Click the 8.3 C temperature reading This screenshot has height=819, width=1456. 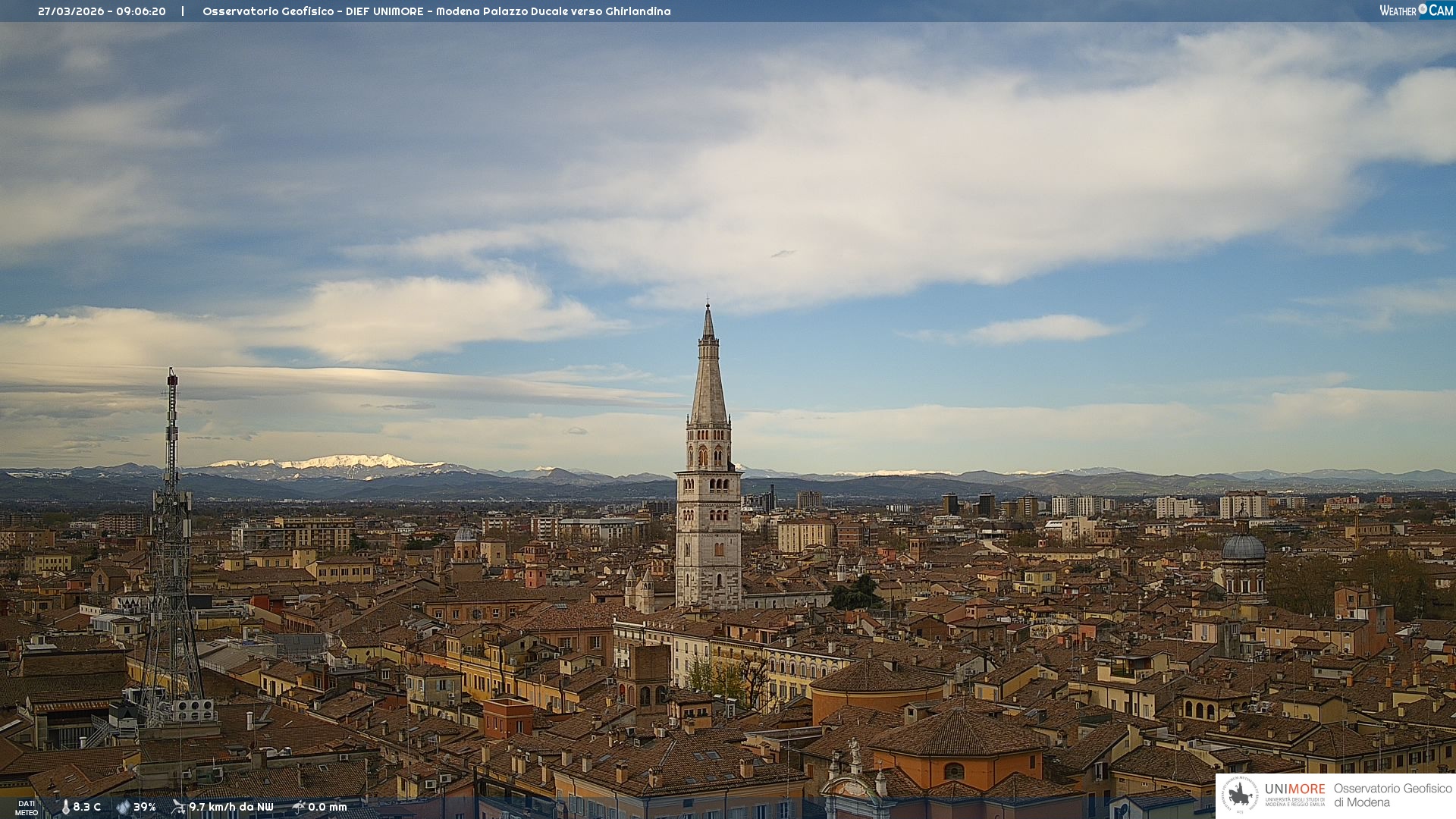(86, 807)
